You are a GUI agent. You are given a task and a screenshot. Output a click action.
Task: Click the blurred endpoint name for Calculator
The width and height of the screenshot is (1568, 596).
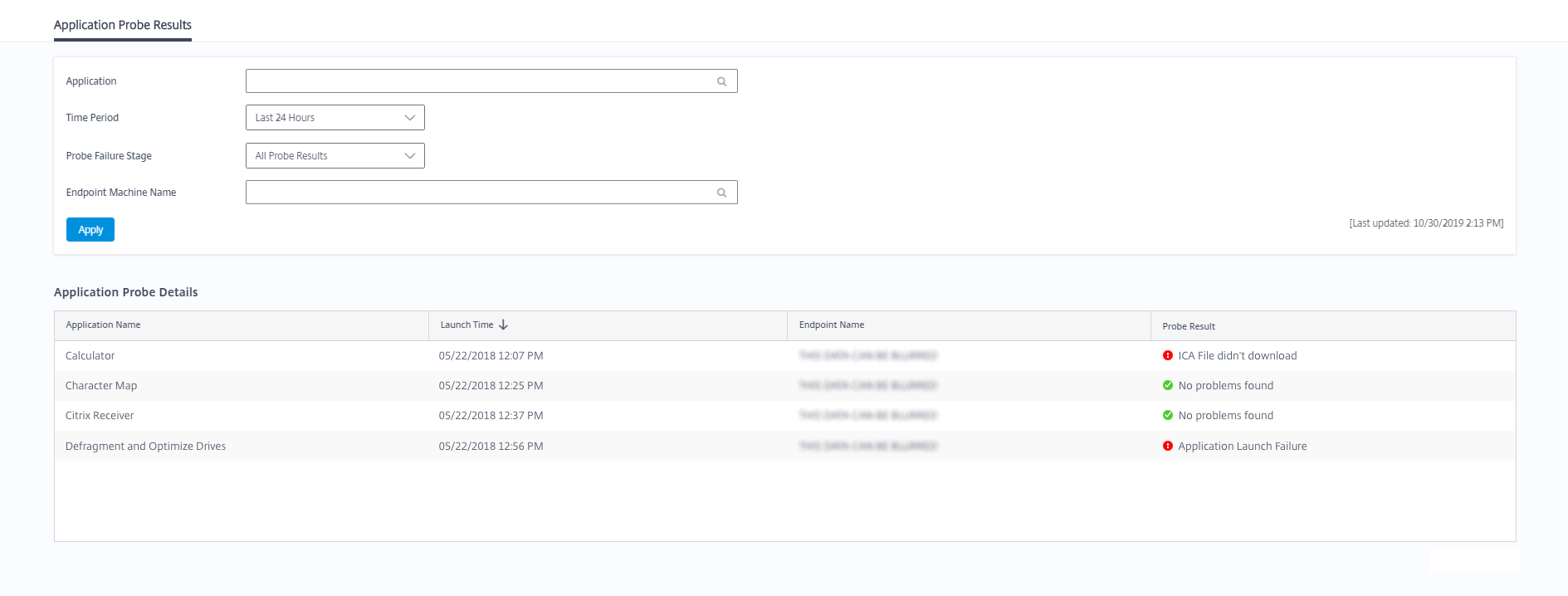[x=867, y=356]
